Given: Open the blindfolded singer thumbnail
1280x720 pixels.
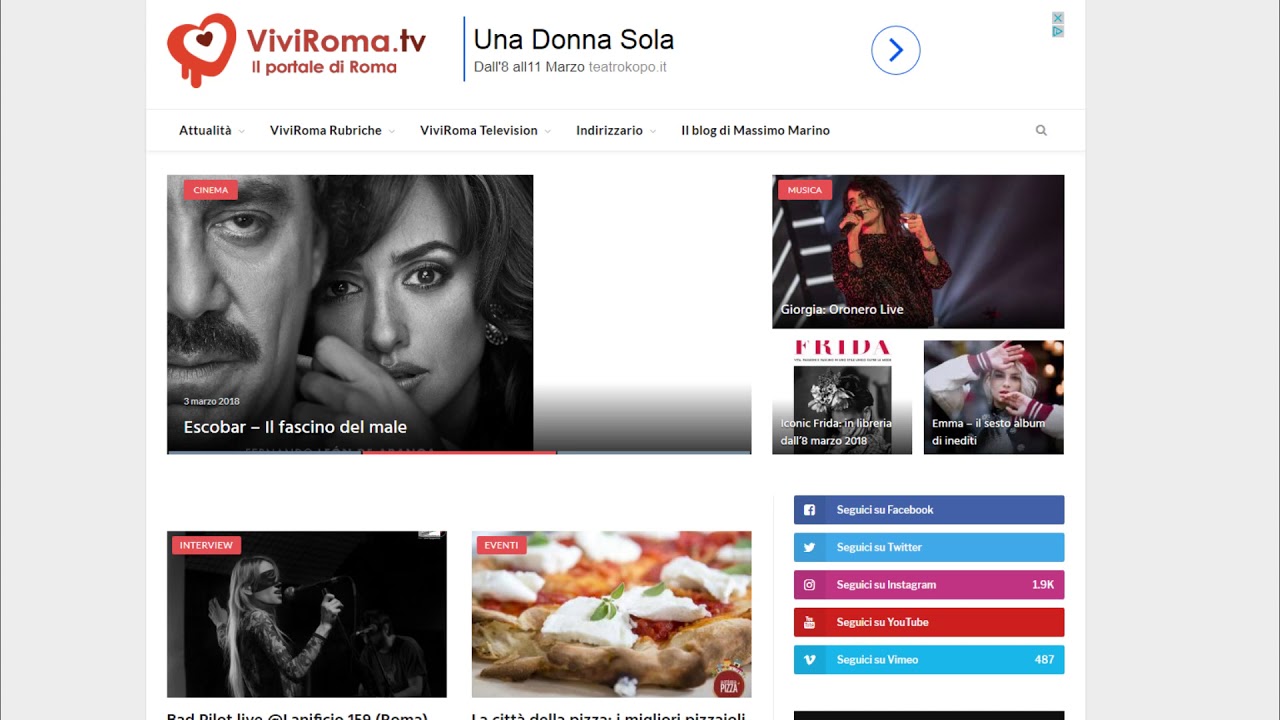Looking at the screenshot, I should [x=307, y=614].
